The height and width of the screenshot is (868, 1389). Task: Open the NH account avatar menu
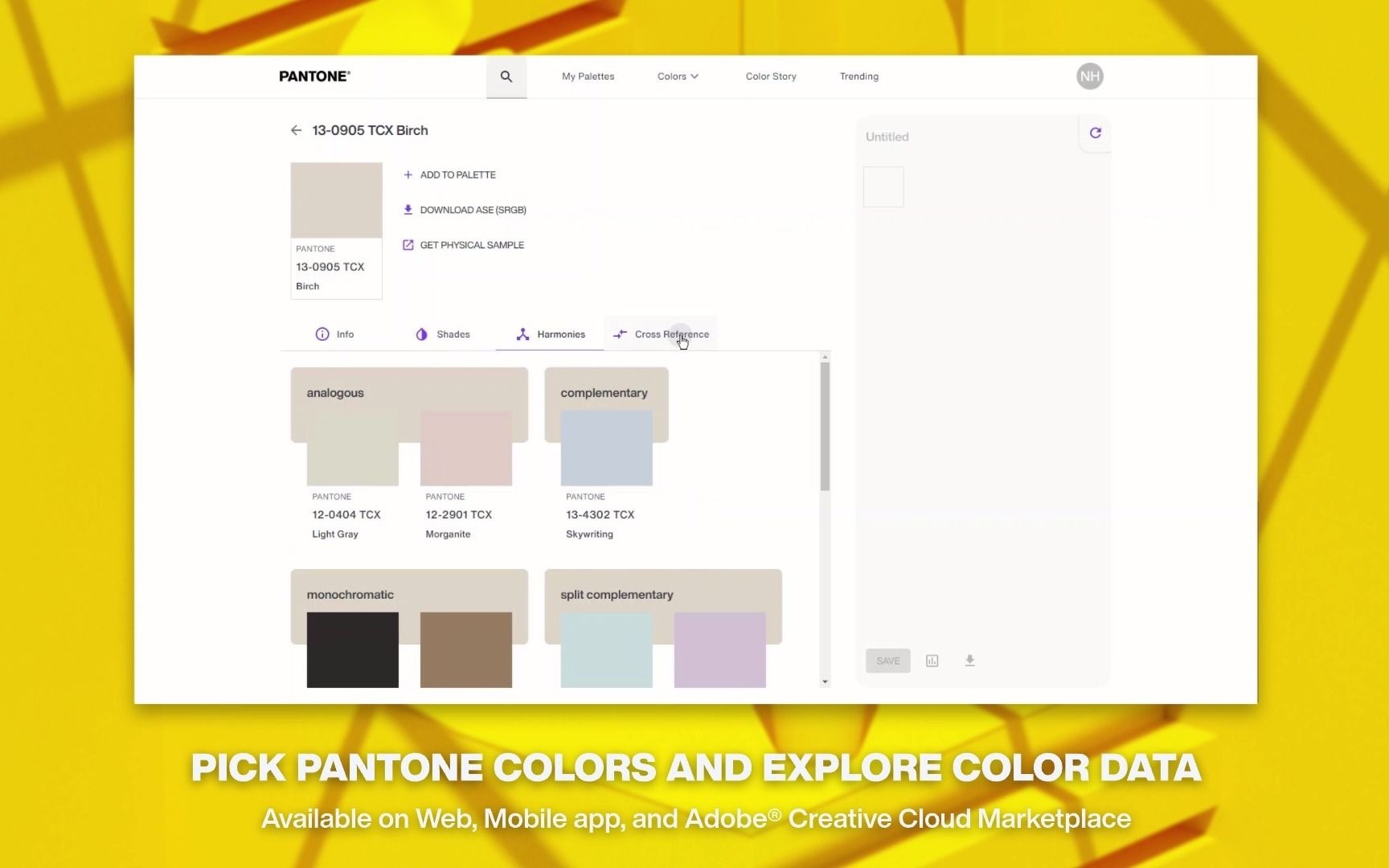(x=1089, y=76)
